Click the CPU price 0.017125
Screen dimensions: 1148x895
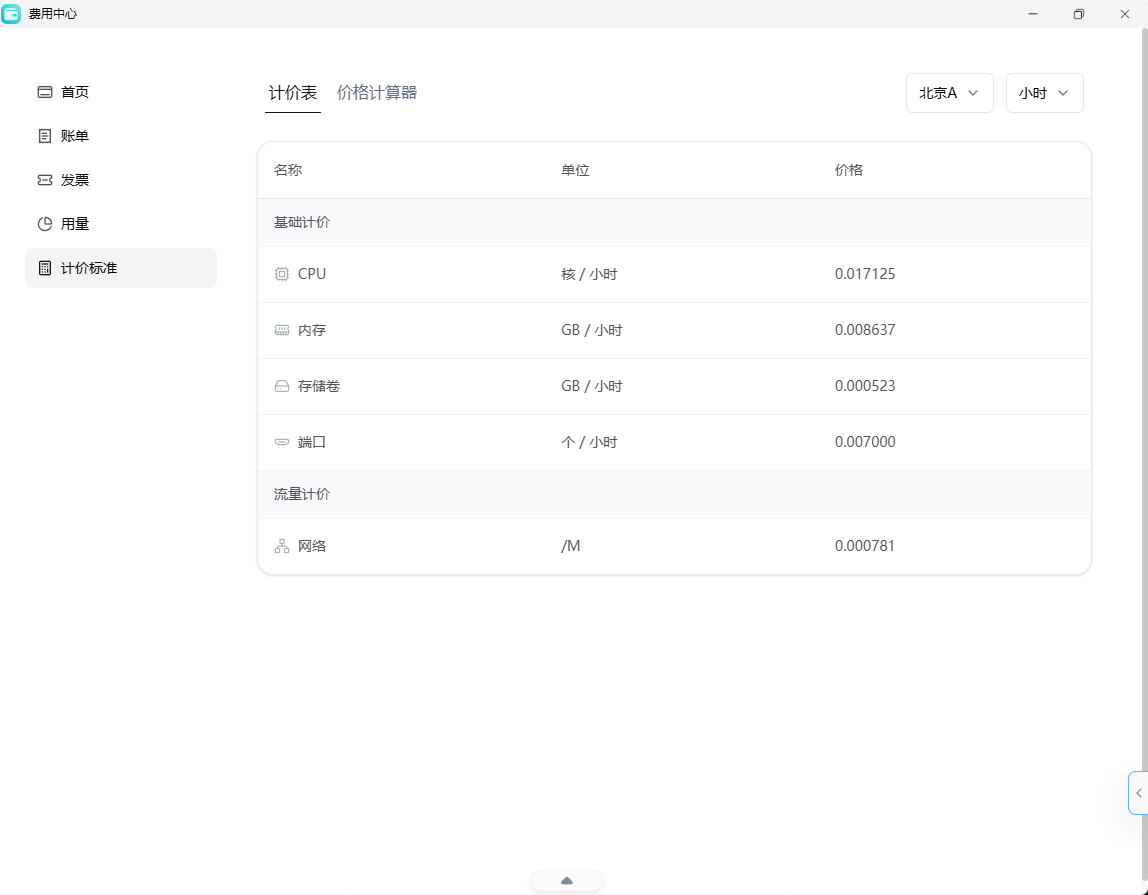tap(865, 274)
